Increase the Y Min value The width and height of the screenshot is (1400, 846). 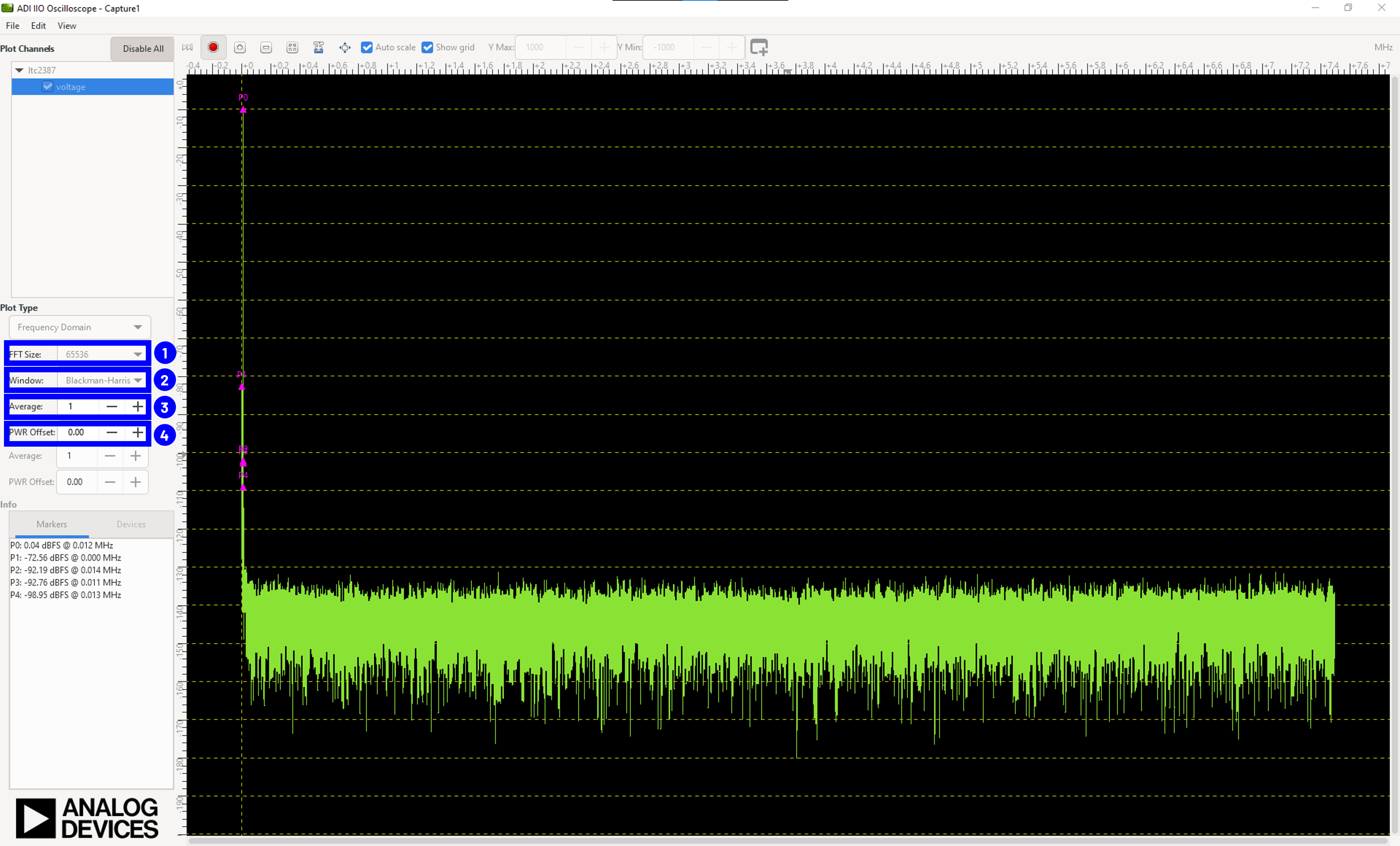[x=732, y=47]
